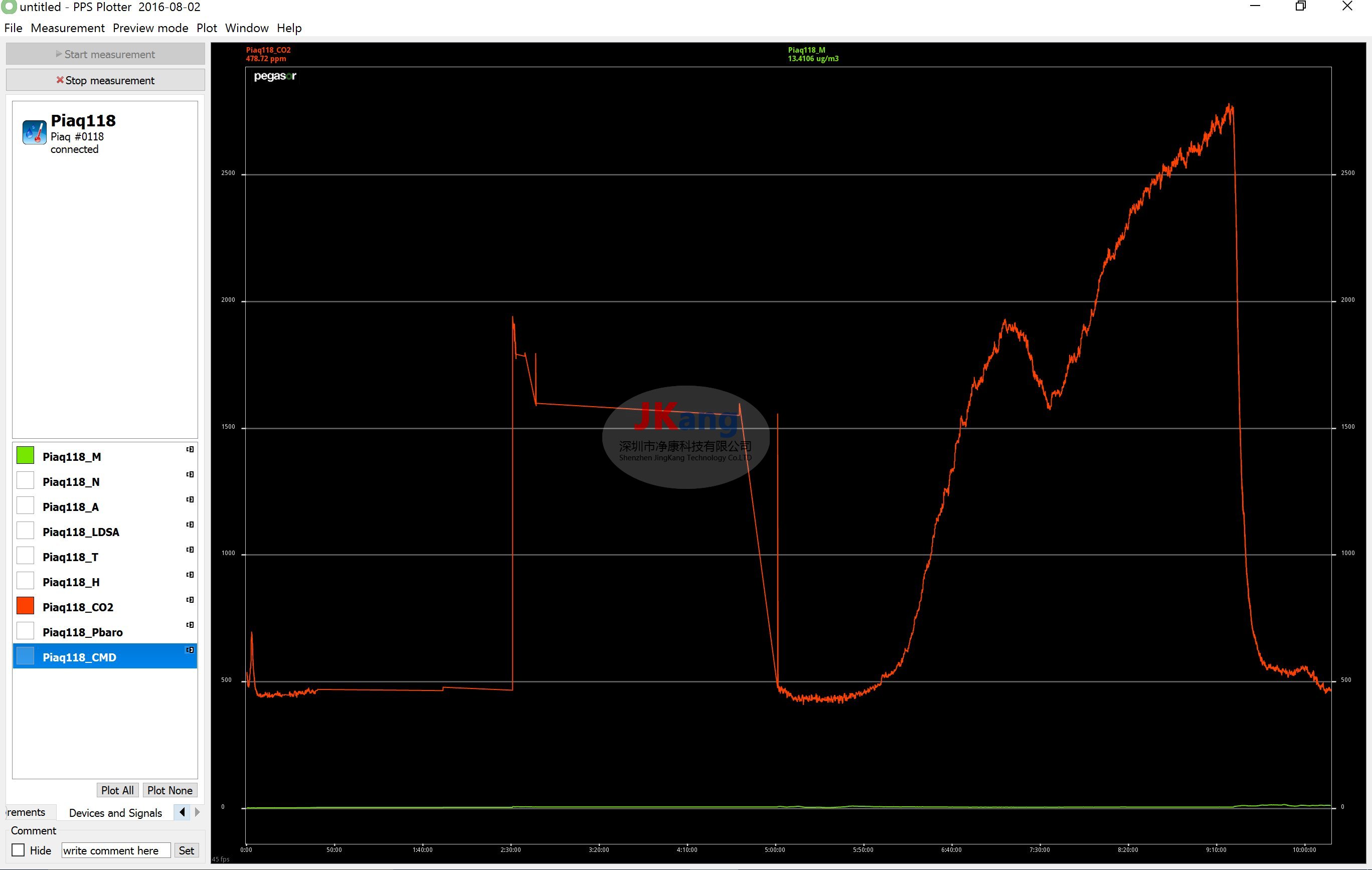Select the Piaq118_Pbaro signal row

(x=105, y=631)
